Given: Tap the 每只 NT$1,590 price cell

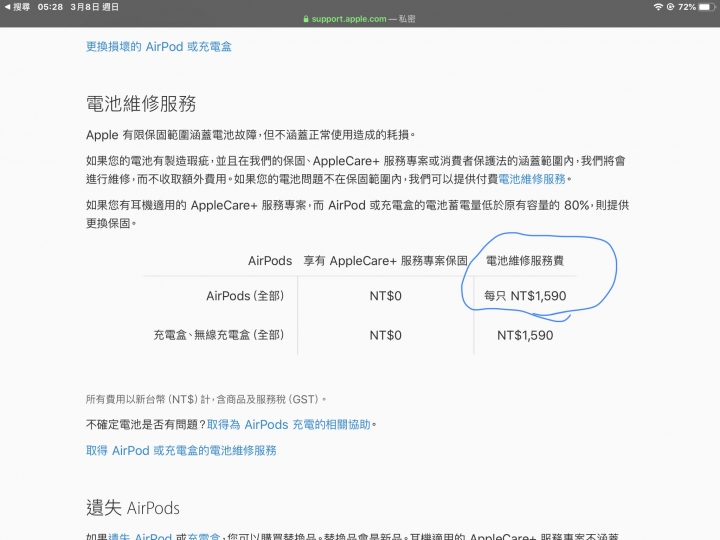Looking at the screenshot, I should [525, 296].
